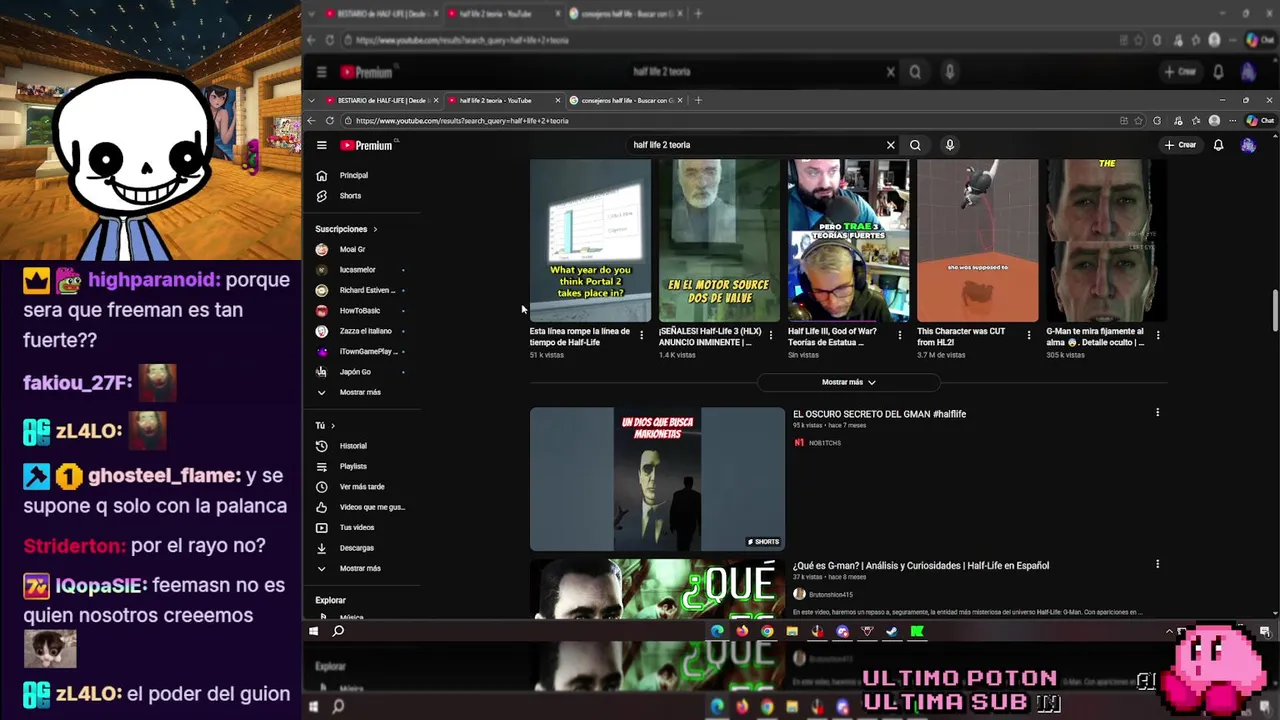Open the HowToBasic channel subscription
This screenshot has width=1280, height=720.
point(360,311)
